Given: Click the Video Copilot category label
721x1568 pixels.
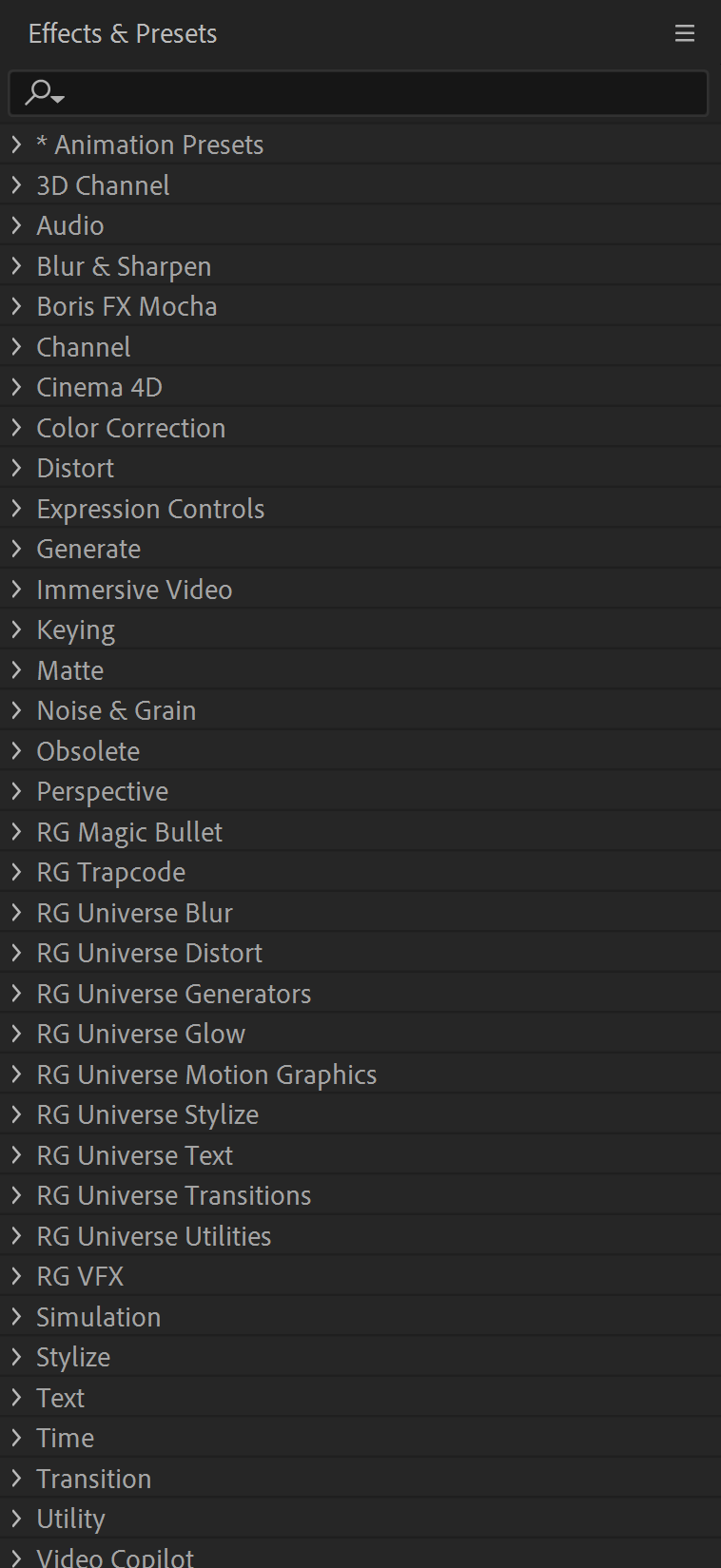Looking at the screenshot, I should coord(115,1558).
